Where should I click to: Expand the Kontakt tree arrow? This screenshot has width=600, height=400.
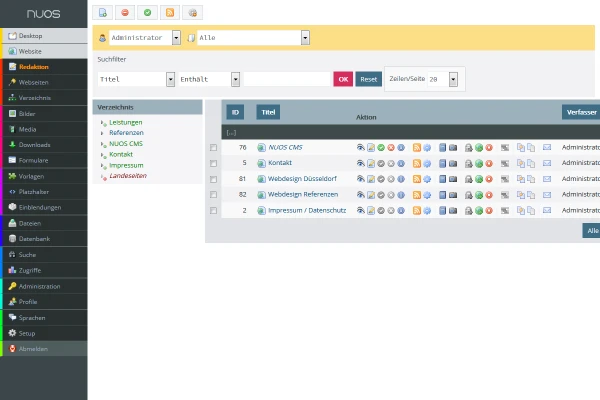click(x=103, y=155)
